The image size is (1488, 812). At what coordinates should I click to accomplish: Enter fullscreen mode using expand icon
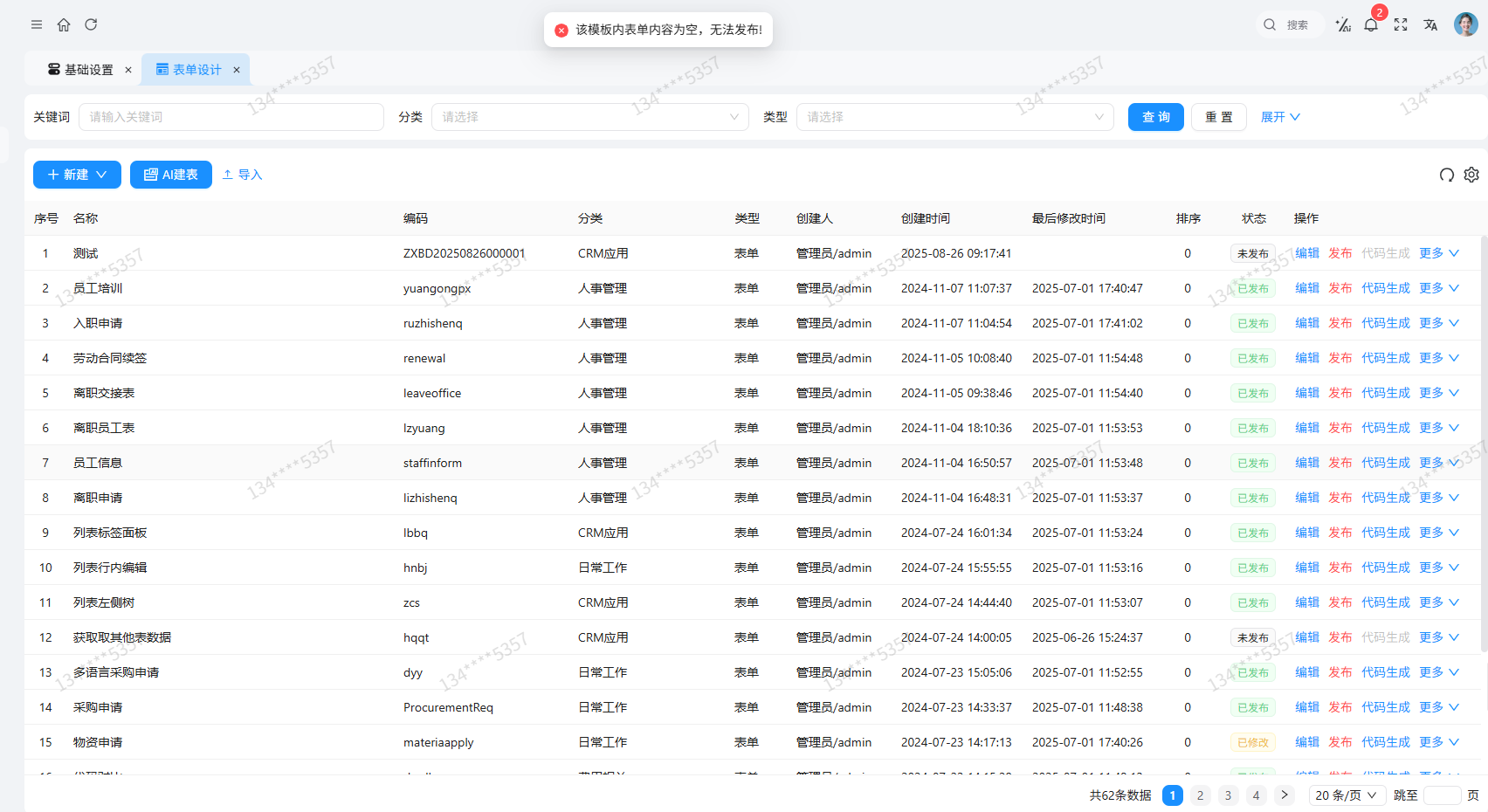click(1401, 25)
